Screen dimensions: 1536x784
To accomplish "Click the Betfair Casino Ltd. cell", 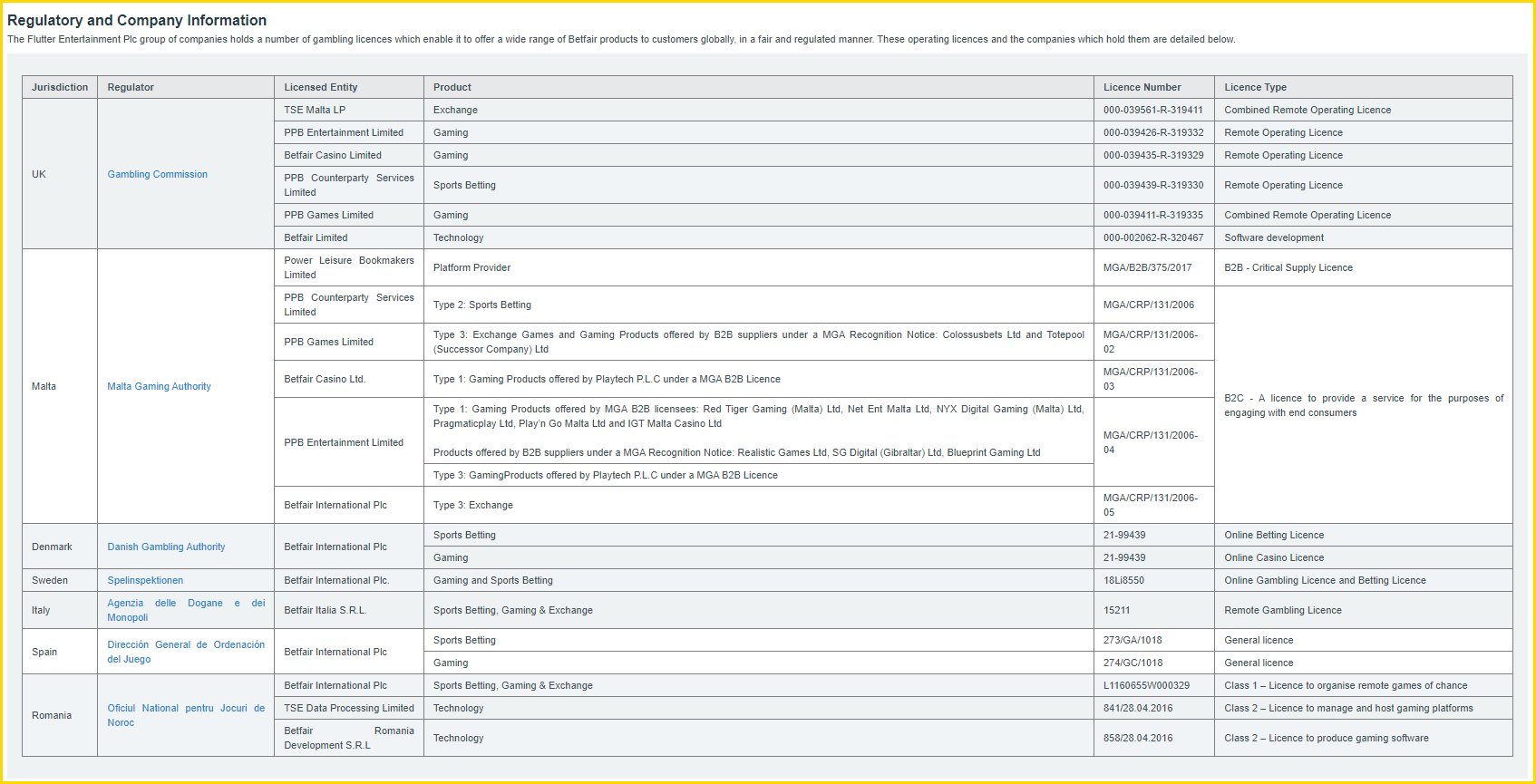I will pyautogui.click(x=349, y=379).
